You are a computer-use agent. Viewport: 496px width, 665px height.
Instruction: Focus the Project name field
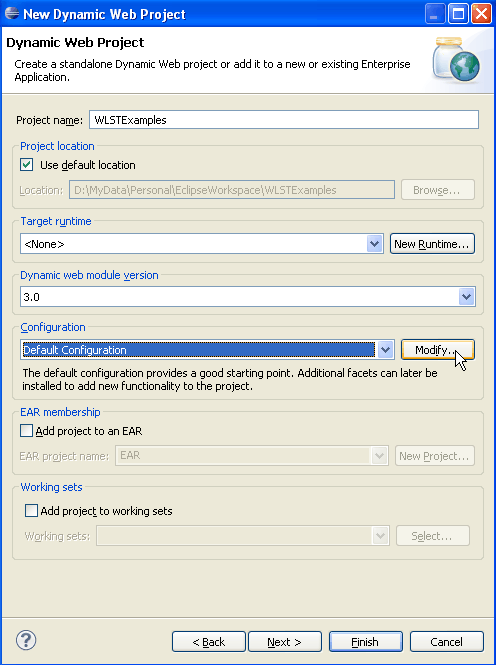click(x=284, y=120)
